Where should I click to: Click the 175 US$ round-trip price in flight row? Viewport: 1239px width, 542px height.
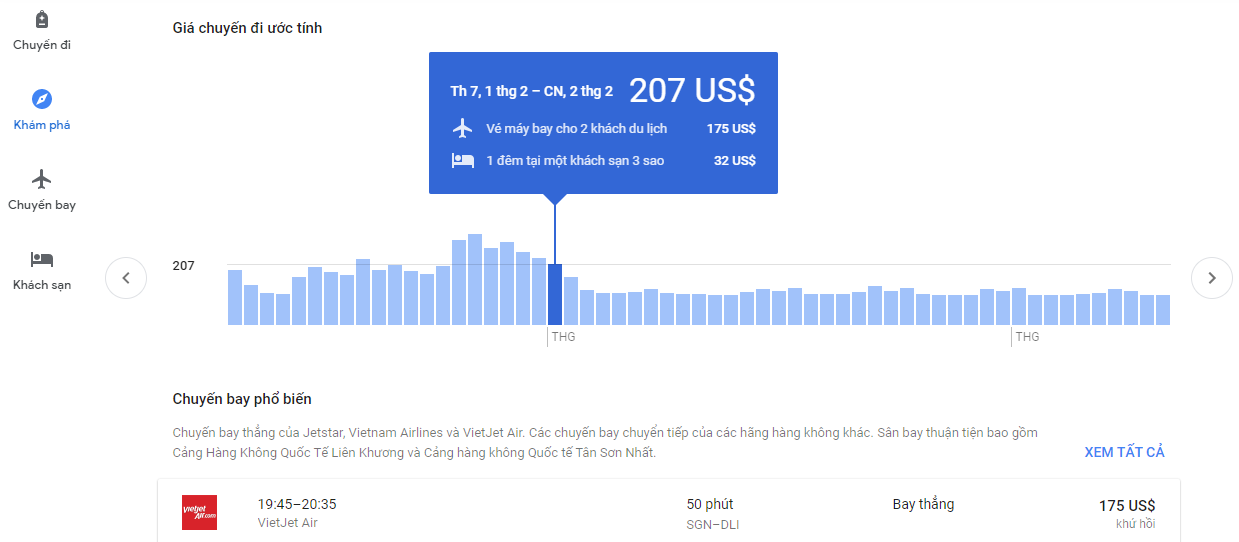pos(1126,506)
